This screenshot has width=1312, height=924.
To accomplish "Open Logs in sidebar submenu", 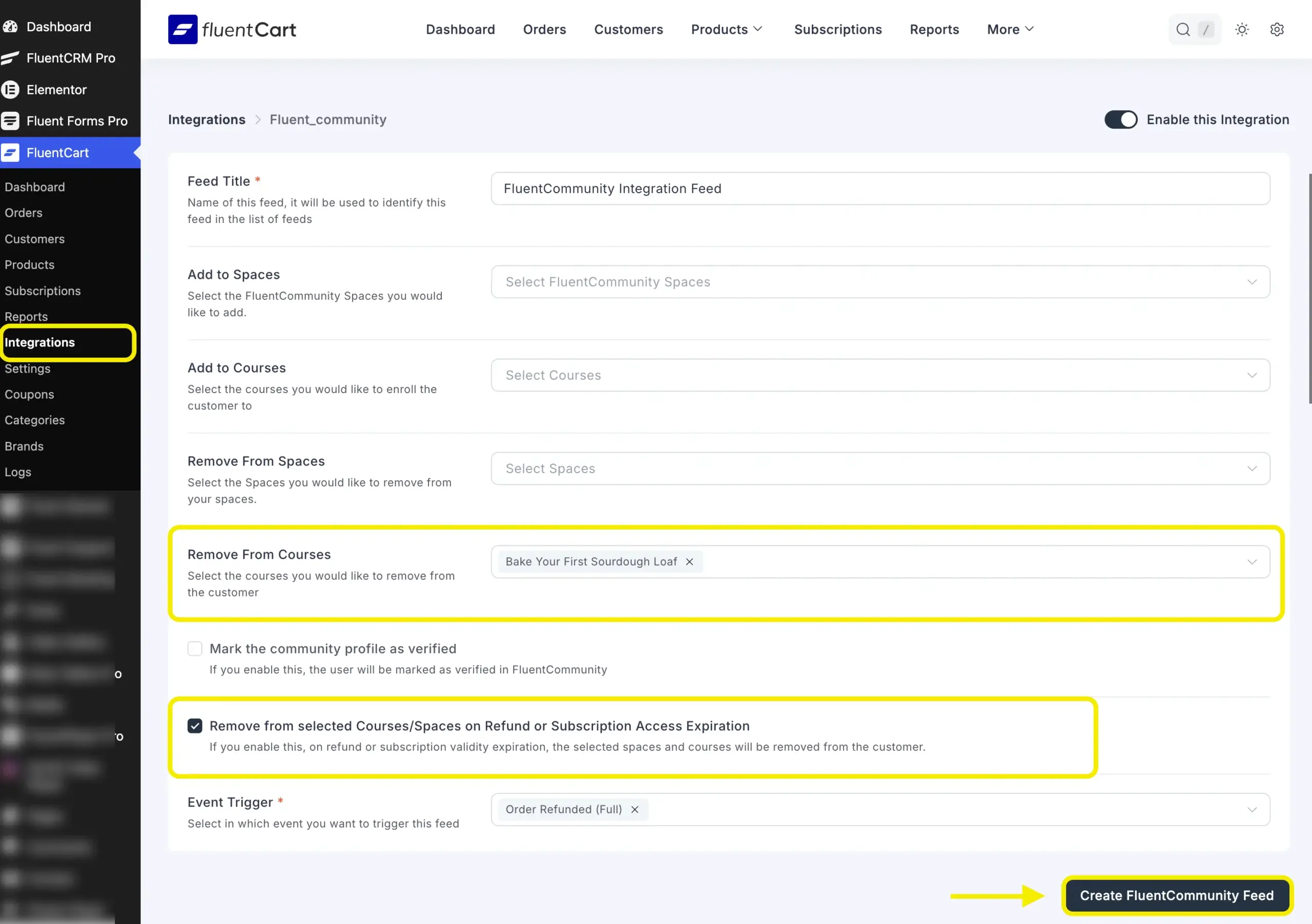I will pyautogui.click(x=18, y=472).
